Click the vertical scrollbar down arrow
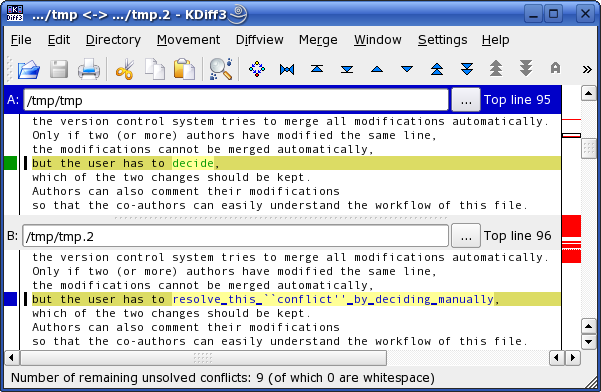 (x=589, y=341)
